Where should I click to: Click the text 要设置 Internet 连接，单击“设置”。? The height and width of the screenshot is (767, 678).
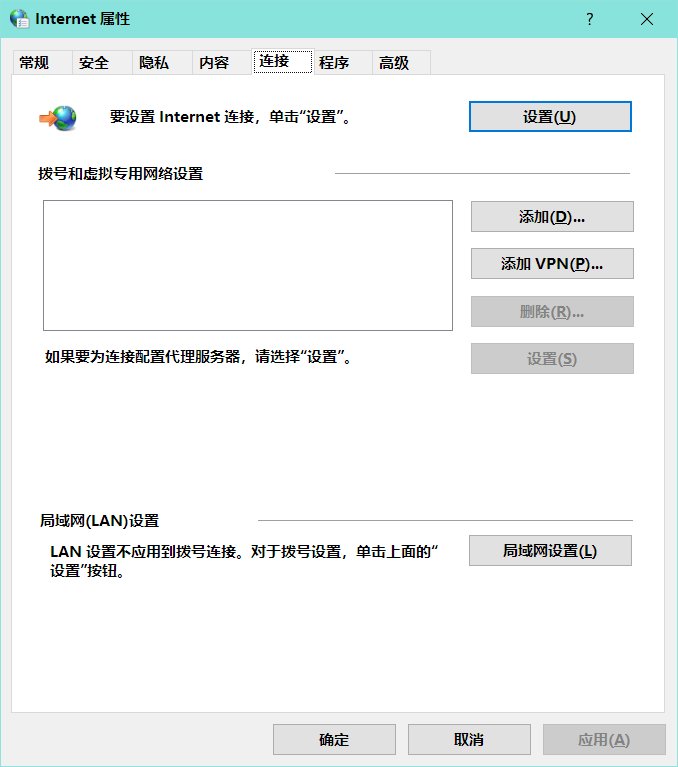click(231, 117)
